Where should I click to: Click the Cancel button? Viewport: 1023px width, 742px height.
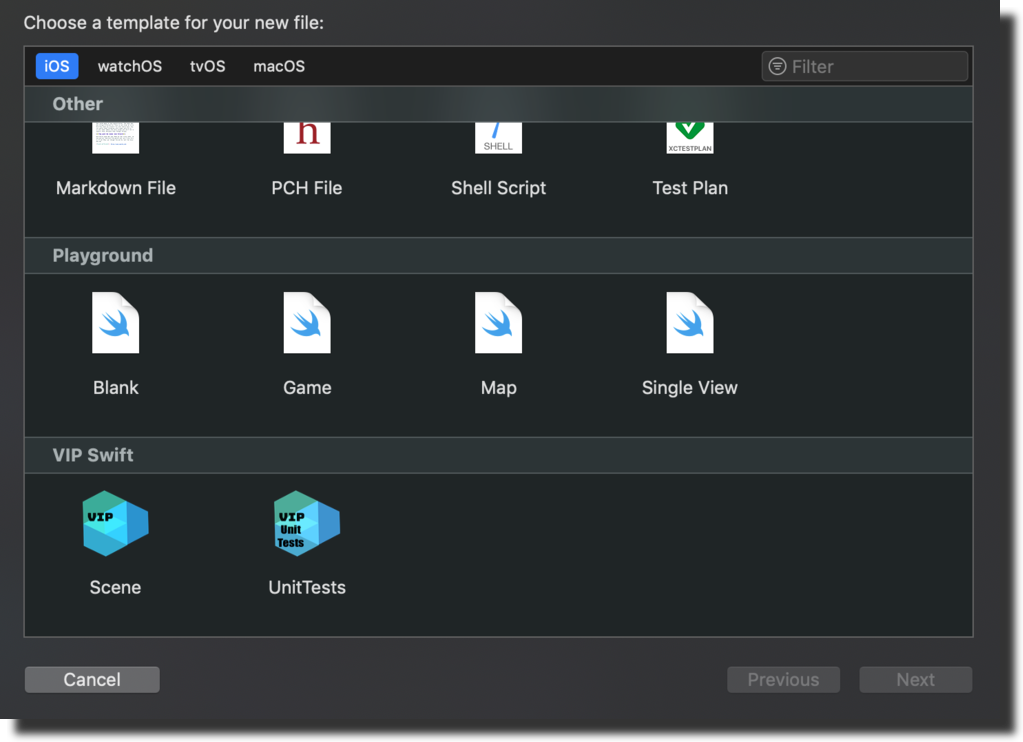pyautogui.click(x=91, y=679)
